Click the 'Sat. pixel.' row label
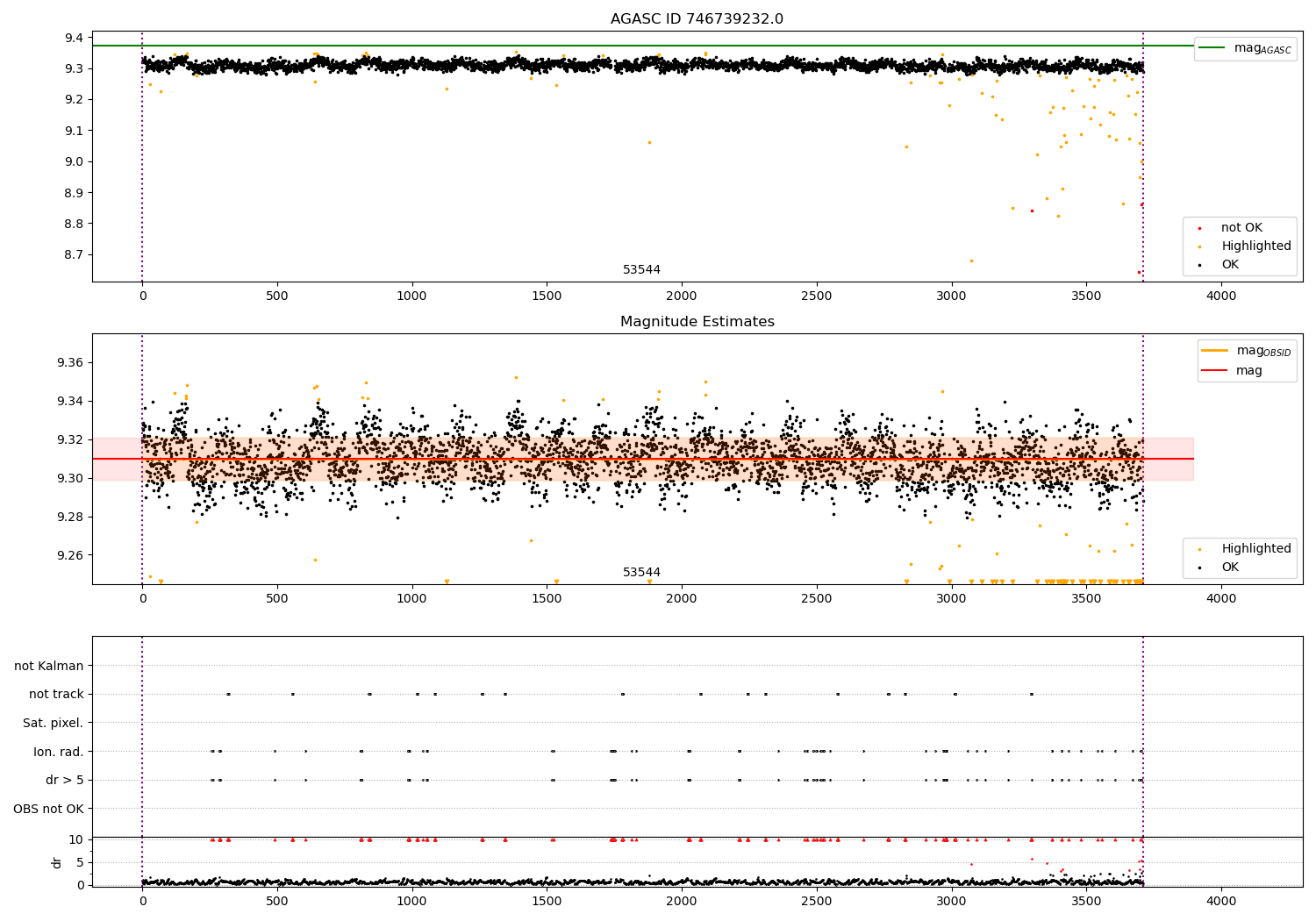This screenshot has height=921, width=1316. click(54, 724)
